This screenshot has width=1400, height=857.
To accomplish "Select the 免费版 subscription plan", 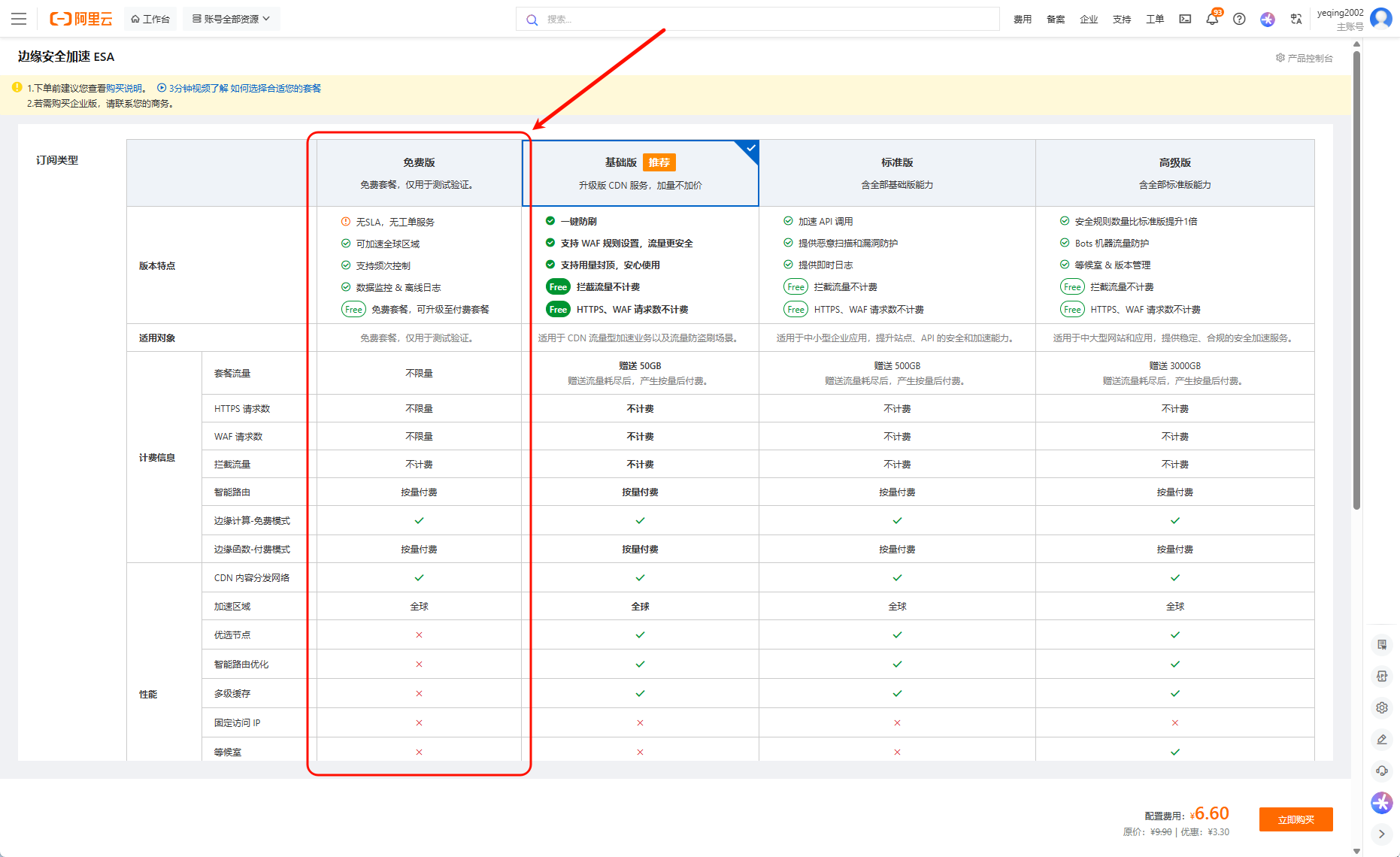I will (x=419, y=173).
